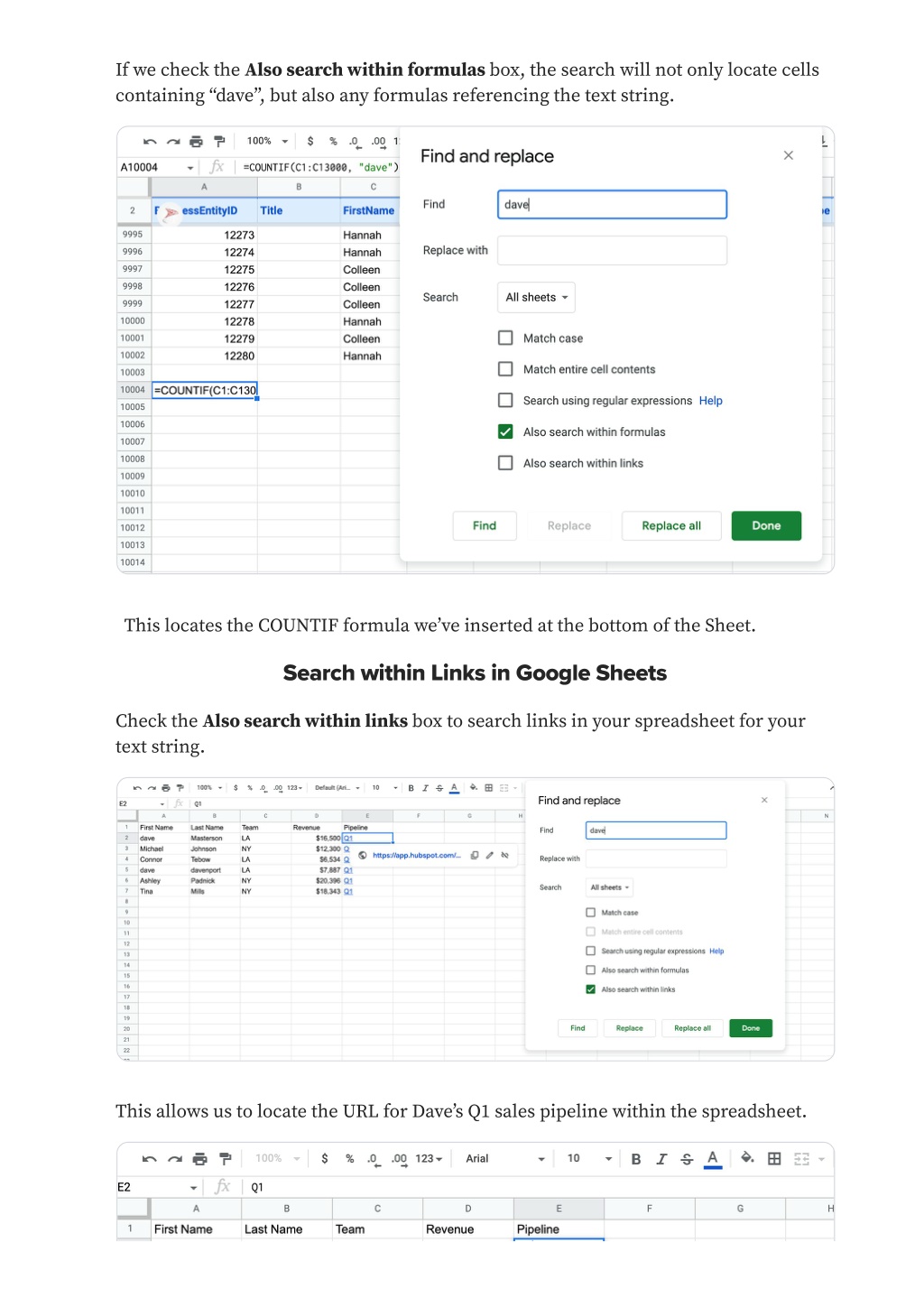Click percent format in the first formulas screenshot
The height and width of the screenshot is (1308, 924).
333,142
